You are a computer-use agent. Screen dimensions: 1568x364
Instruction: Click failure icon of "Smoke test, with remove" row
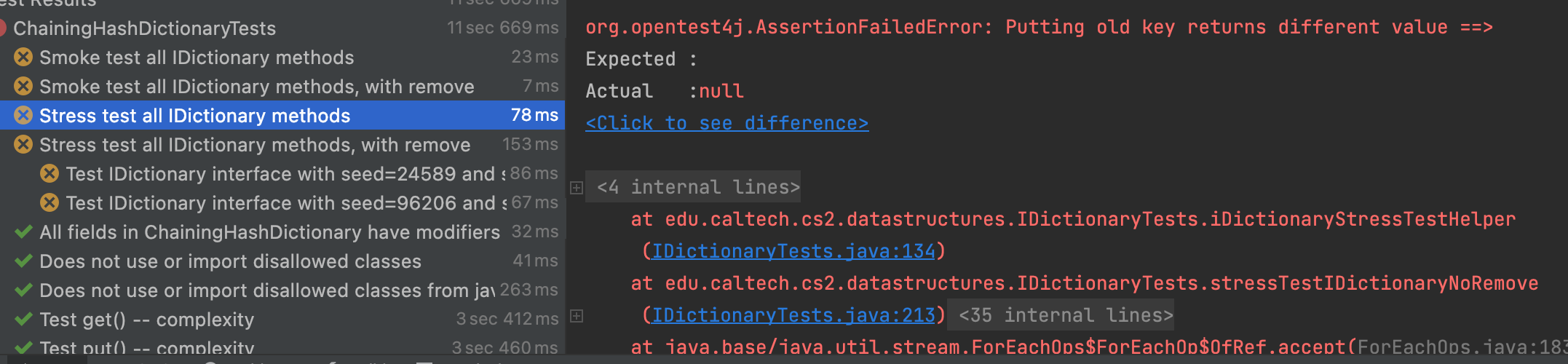[x=23, y=86]
